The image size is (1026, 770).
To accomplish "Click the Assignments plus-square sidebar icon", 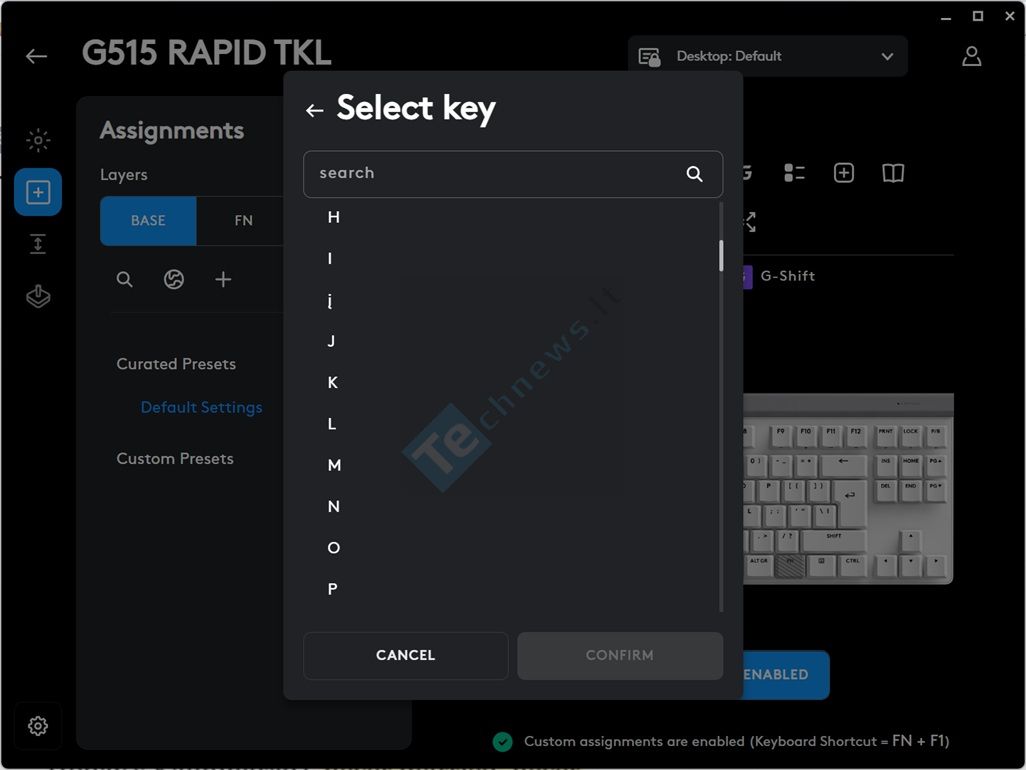I will pos(38,192).
